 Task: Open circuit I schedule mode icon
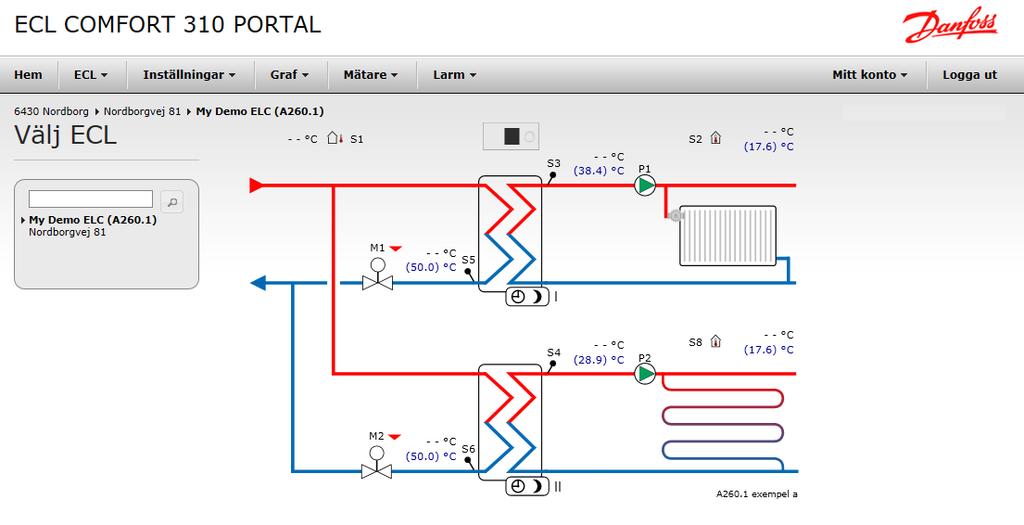tap(527, 297)
